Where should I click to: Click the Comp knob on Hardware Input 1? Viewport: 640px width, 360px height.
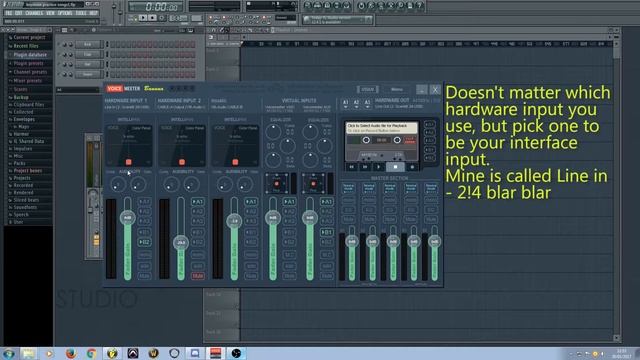[x=118, y=185]
